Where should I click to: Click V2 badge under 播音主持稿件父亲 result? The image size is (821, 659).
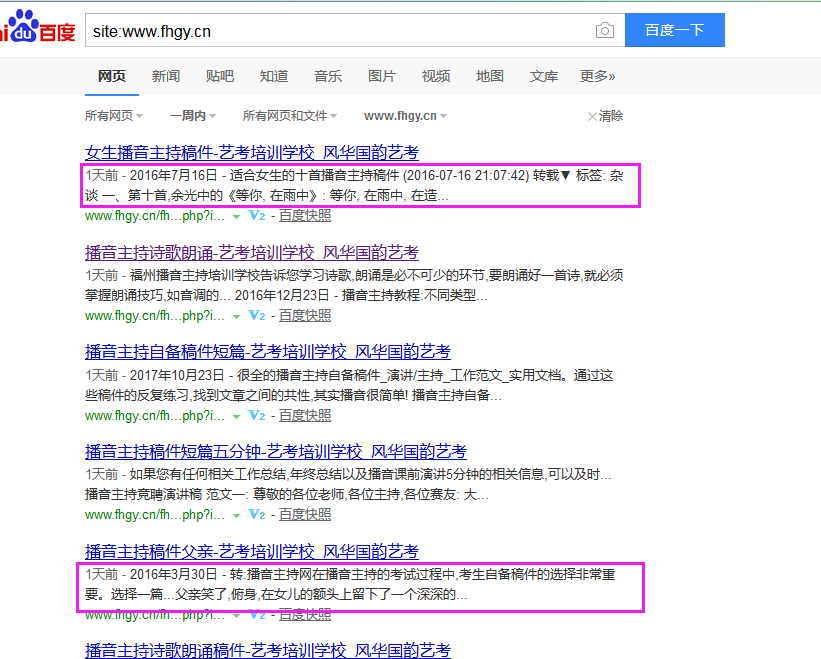coord(256,614)
